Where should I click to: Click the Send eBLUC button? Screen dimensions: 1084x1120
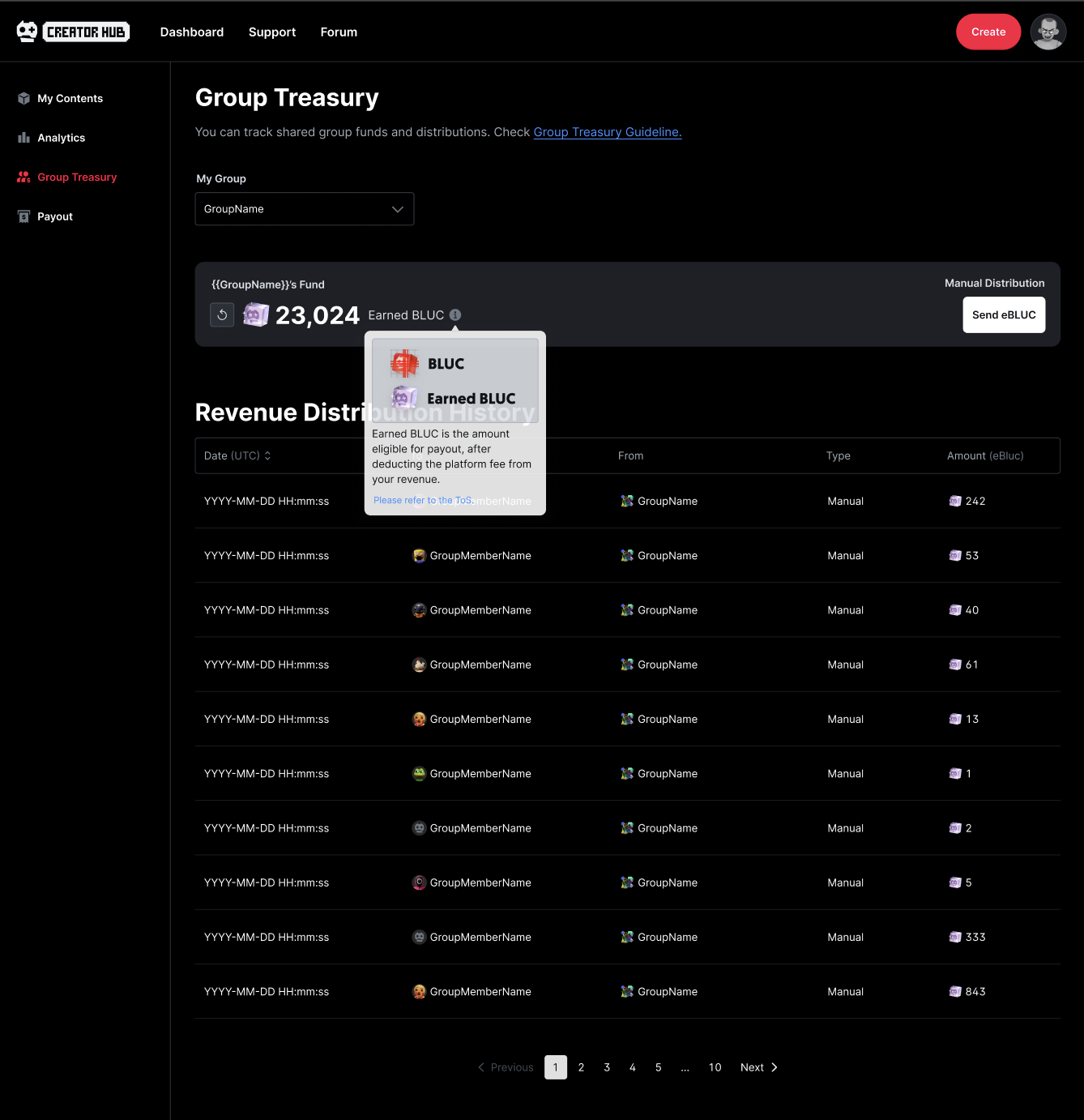(1003, 315)
